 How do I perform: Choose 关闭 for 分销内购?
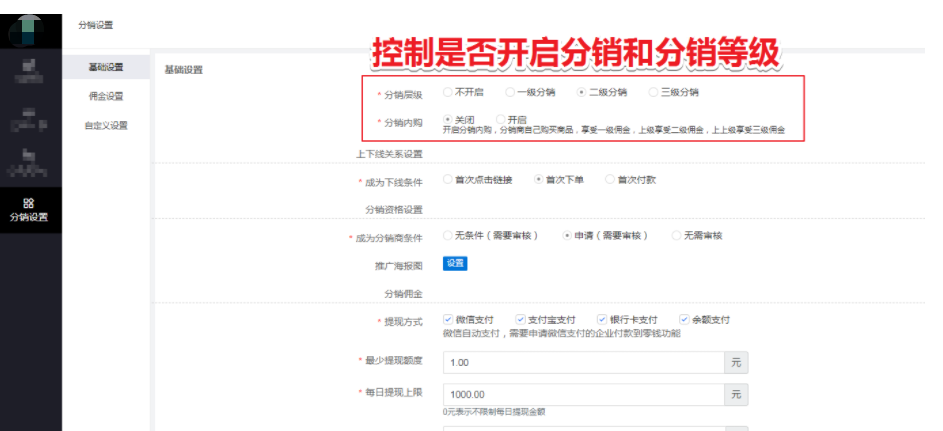pyautogui.click(x=447, y=120)
